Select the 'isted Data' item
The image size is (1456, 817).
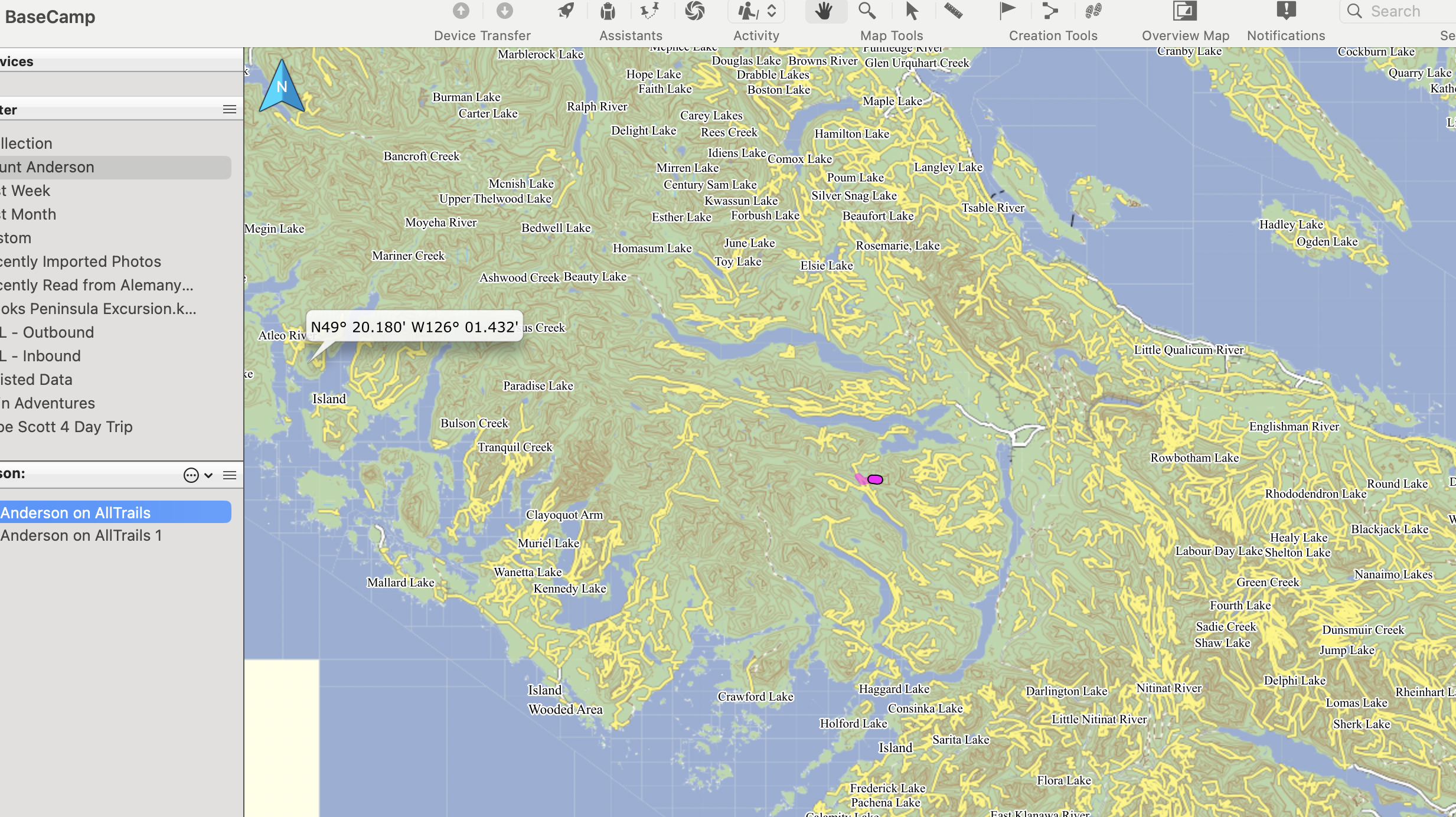click(116, 380)
